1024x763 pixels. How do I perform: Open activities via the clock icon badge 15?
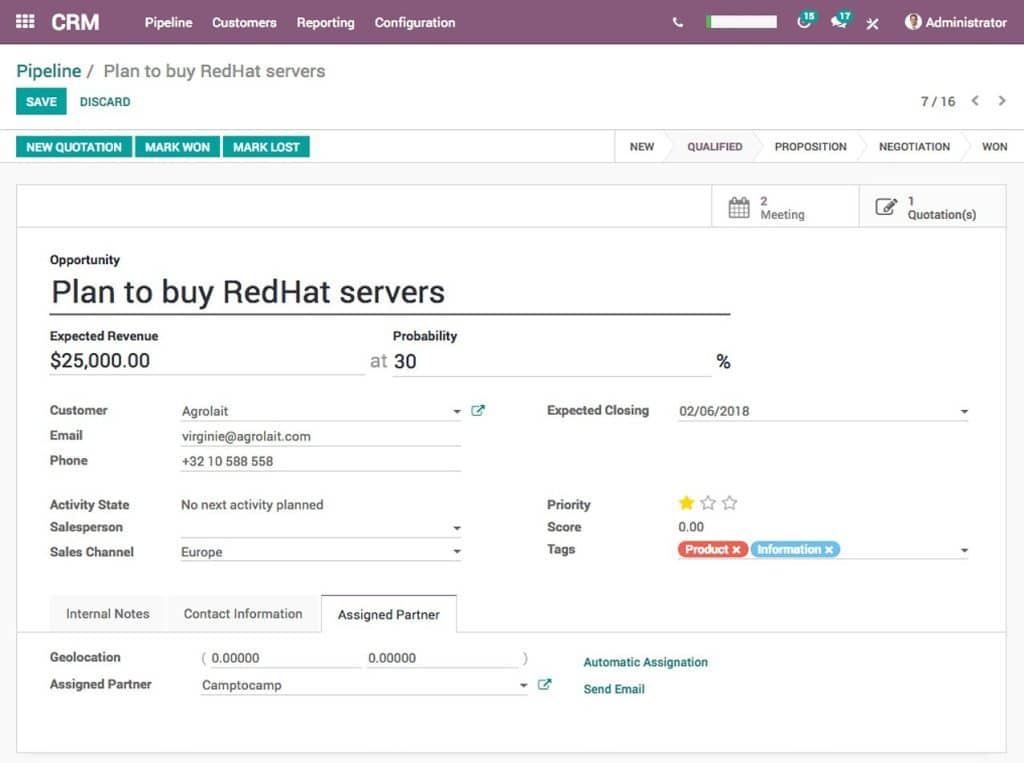click(805, 23)
